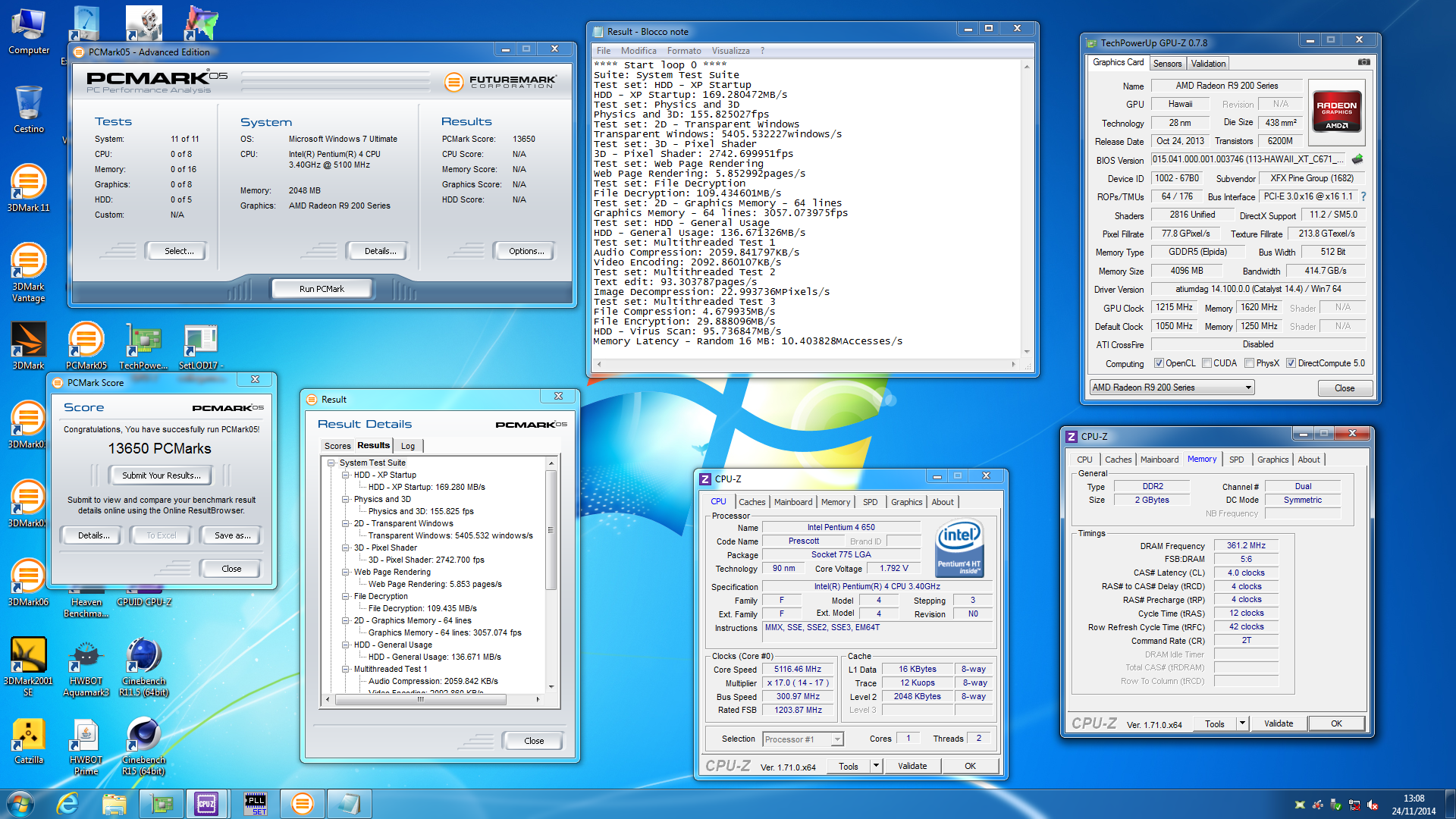Open the GPU selector dropdown in GPU-Z
The height and width of the screenshot is (819, 1456).
click(1172, 388)
